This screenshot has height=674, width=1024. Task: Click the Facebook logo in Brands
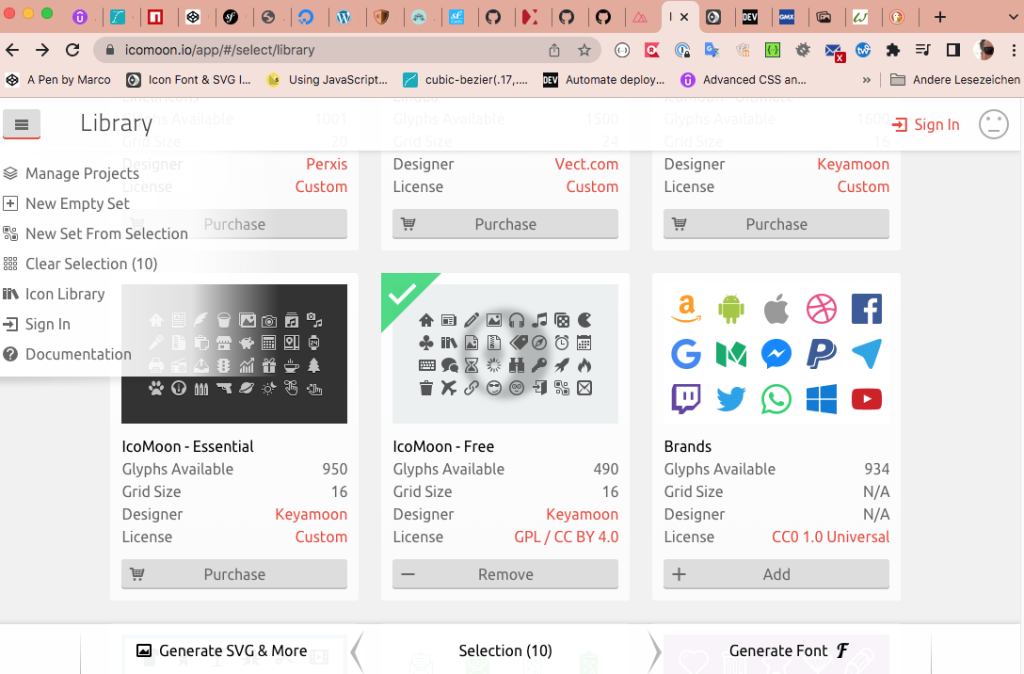point(866,309)
